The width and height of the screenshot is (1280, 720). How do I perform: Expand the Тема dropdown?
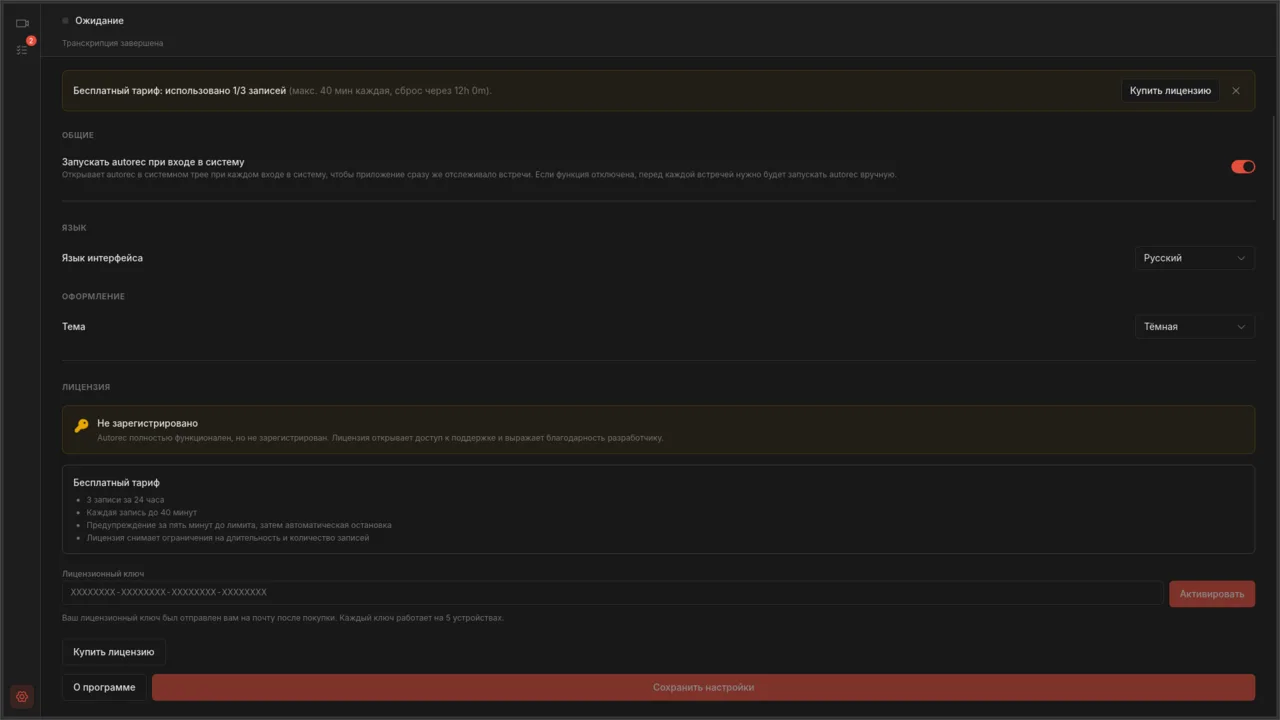coord(1195,327)
